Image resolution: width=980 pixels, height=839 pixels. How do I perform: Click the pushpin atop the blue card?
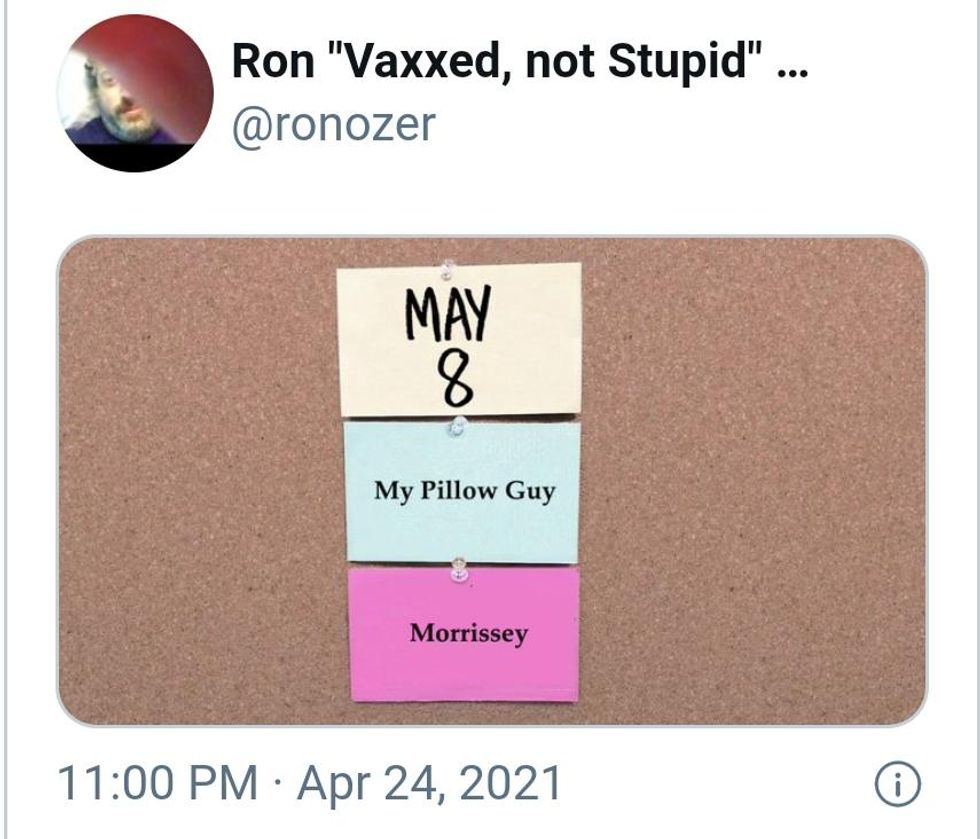point(458,426)
